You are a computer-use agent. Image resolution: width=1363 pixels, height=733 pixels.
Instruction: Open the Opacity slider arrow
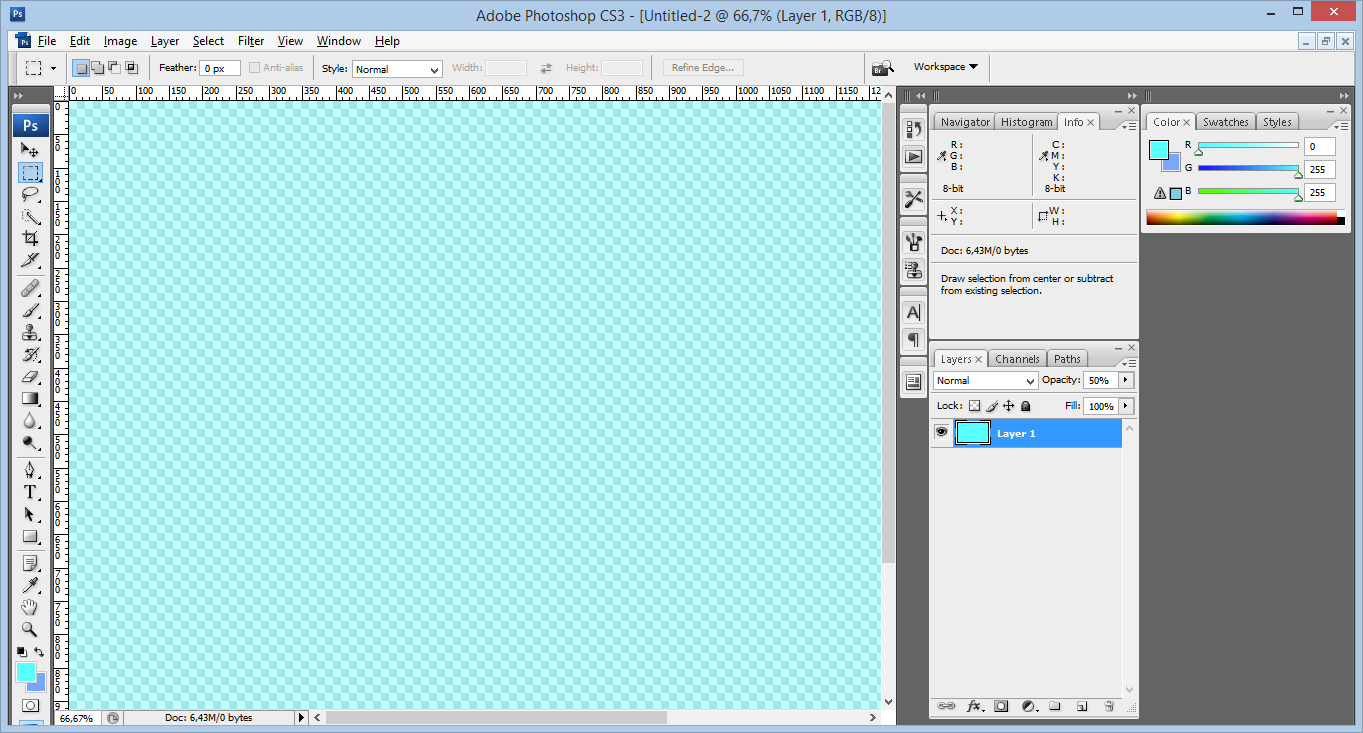point(1126,380)
